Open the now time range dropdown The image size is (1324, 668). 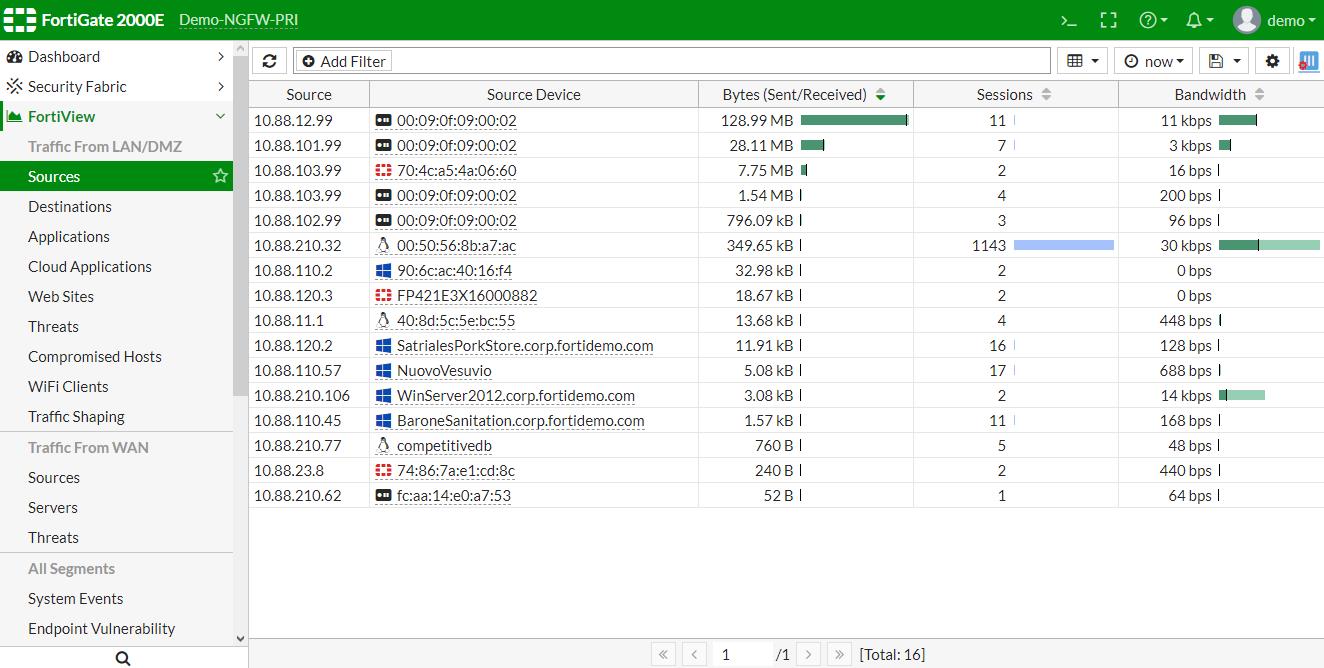pyautogui.click(x=1154, y=61)
